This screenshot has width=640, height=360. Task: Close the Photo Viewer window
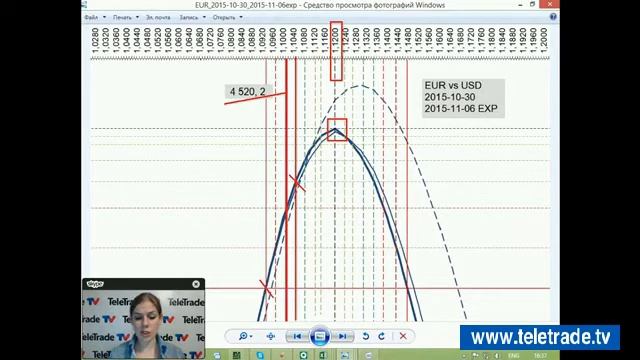[x=549, y=4]
